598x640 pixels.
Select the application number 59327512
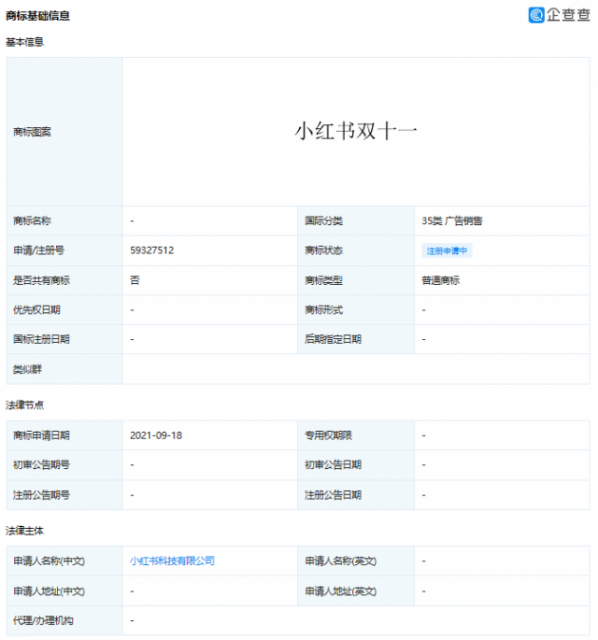tap(152, 250)
